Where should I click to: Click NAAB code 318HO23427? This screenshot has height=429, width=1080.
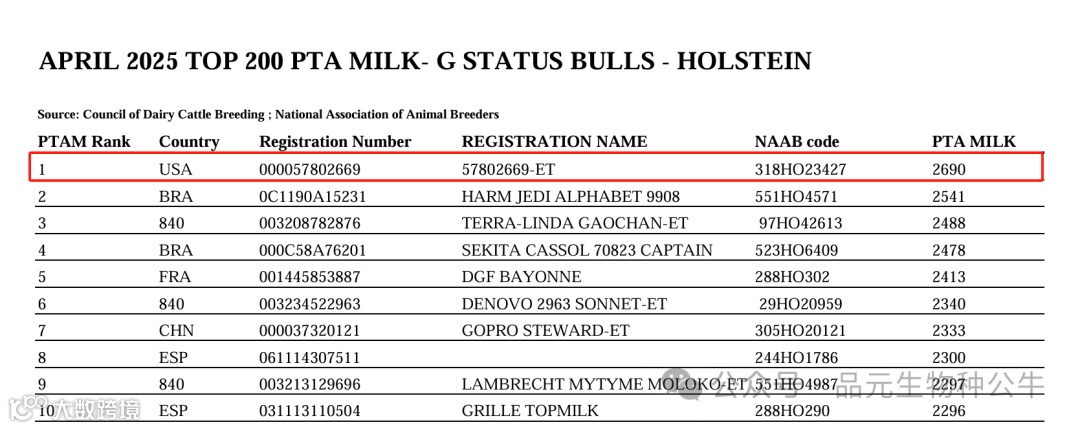click(x=800, y=169)
